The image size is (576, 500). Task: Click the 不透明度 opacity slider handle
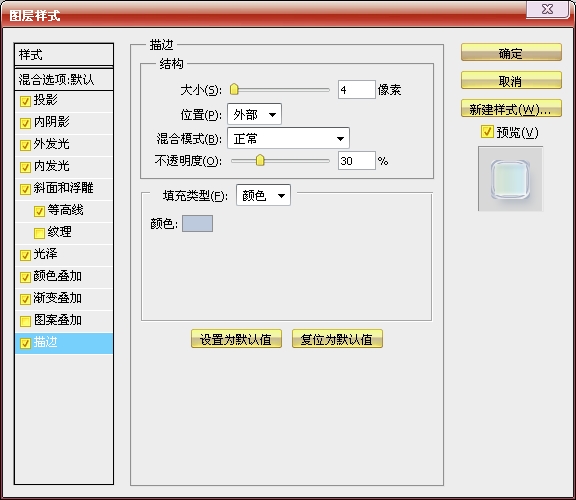[260, 160]
